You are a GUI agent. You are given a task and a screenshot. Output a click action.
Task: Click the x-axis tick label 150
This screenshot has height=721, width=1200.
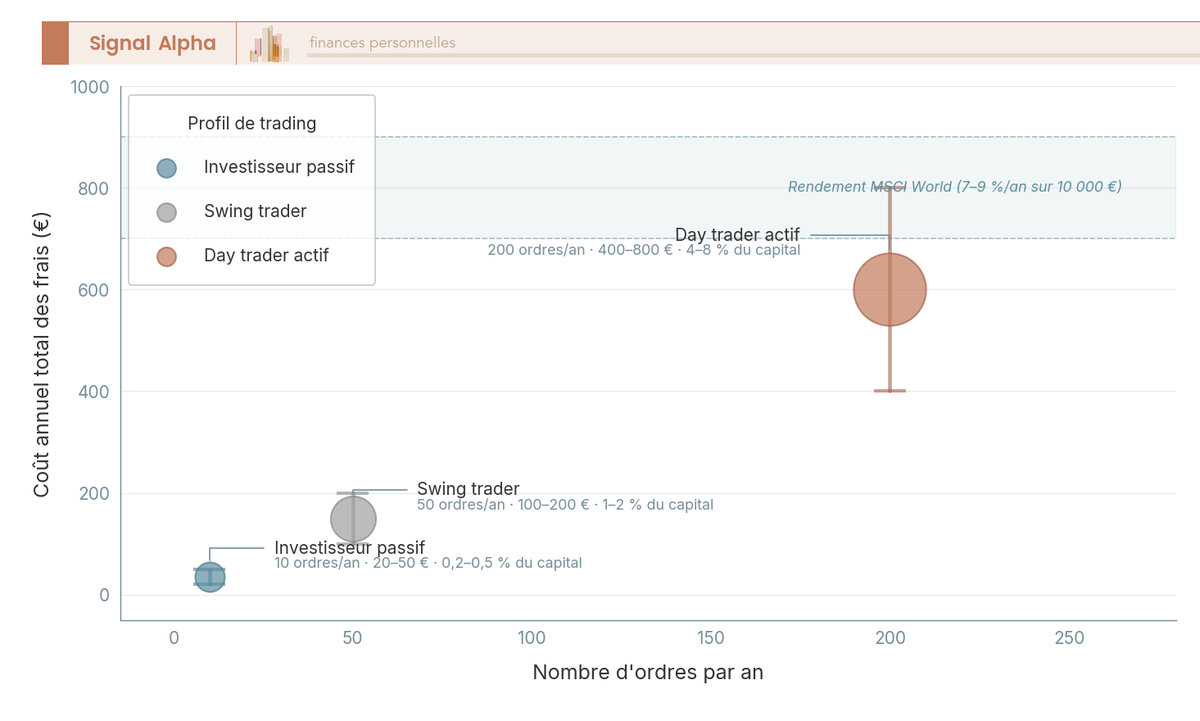click(711, 638)
